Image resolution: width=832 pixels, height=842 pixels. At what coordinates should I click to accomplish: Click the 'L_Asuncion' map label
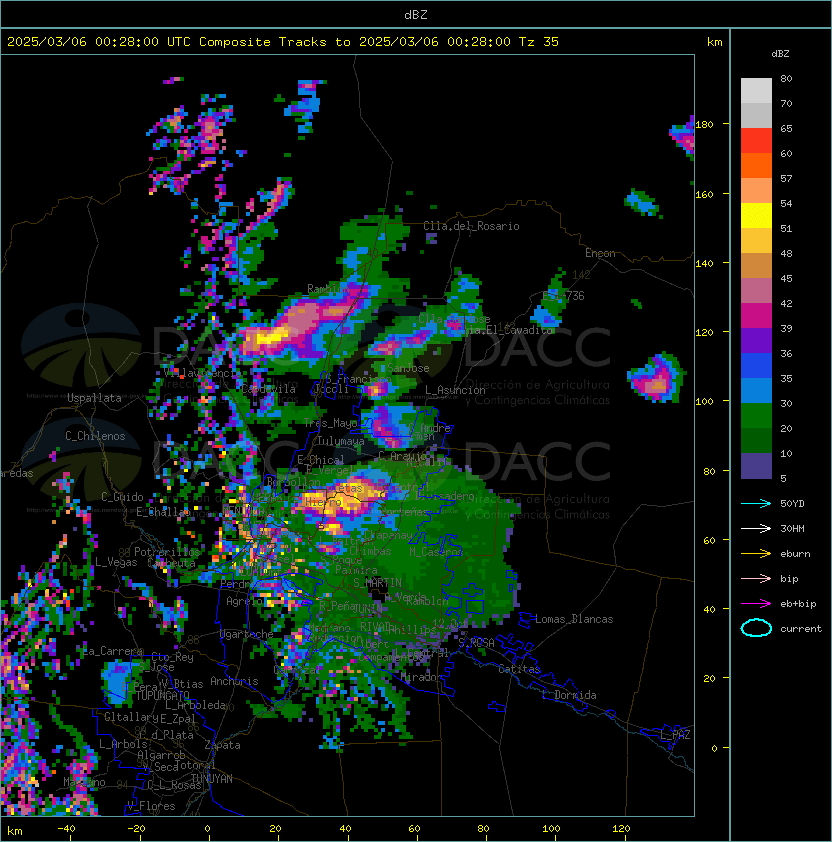[x=455, y=390]
